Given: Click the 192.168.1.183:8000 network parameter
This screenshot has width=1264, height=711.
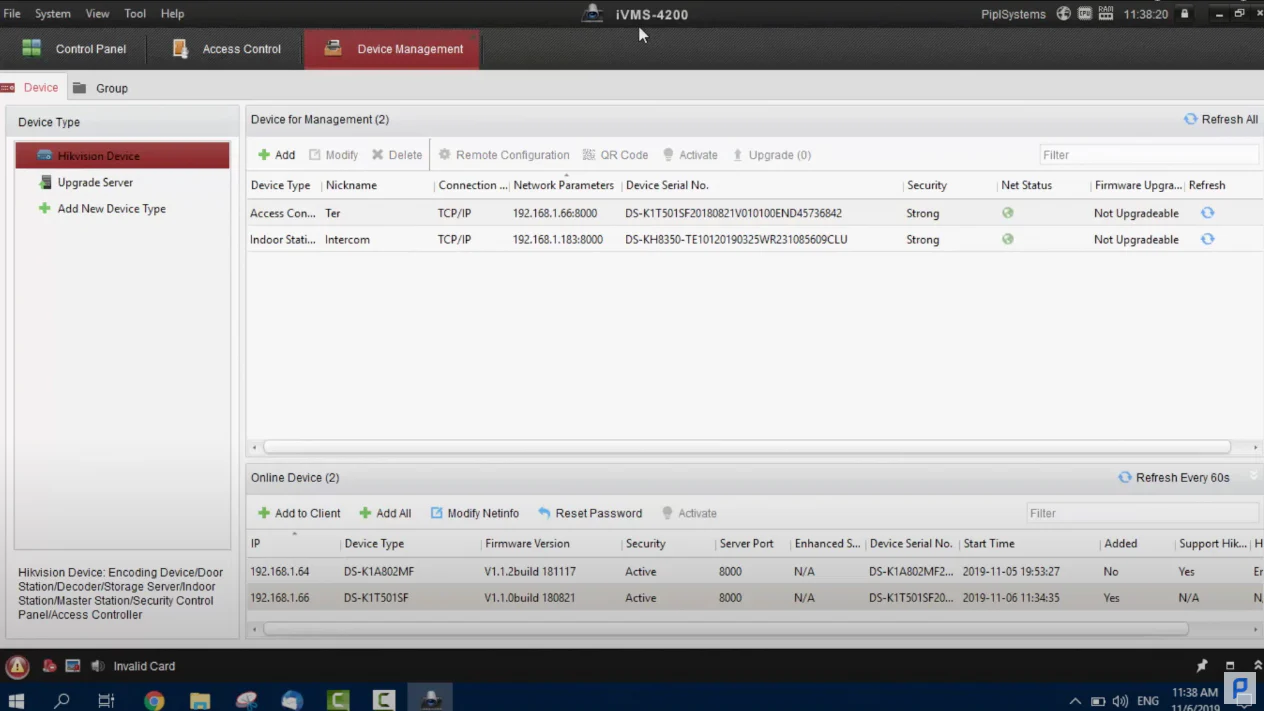Looking at the screenshot, I should [558, 240].
